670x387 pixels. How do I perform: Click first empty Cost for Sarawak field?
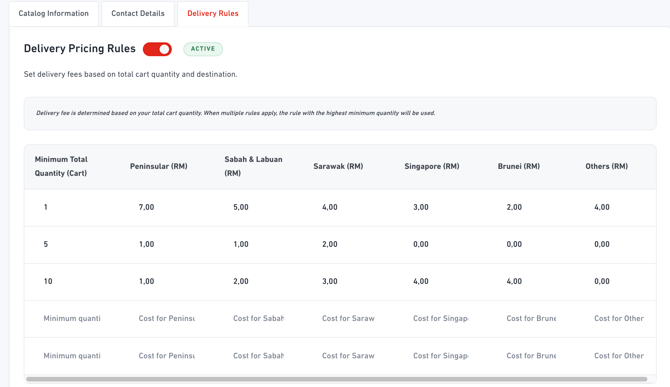(348, 319)
